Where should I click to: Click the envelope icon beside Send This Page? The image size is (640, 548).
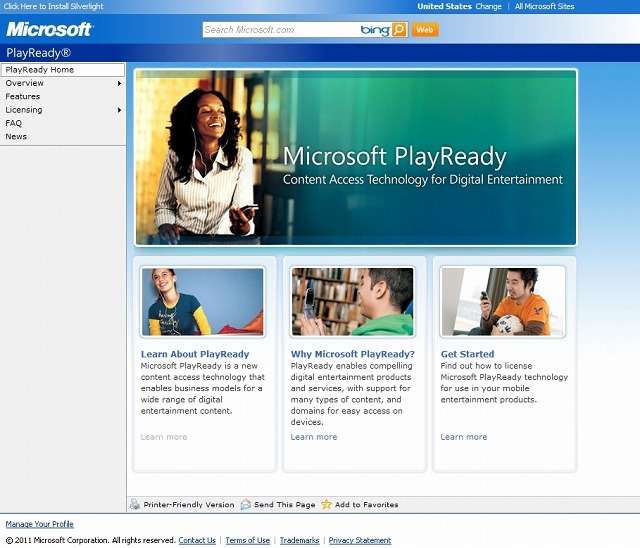[246, 504]
